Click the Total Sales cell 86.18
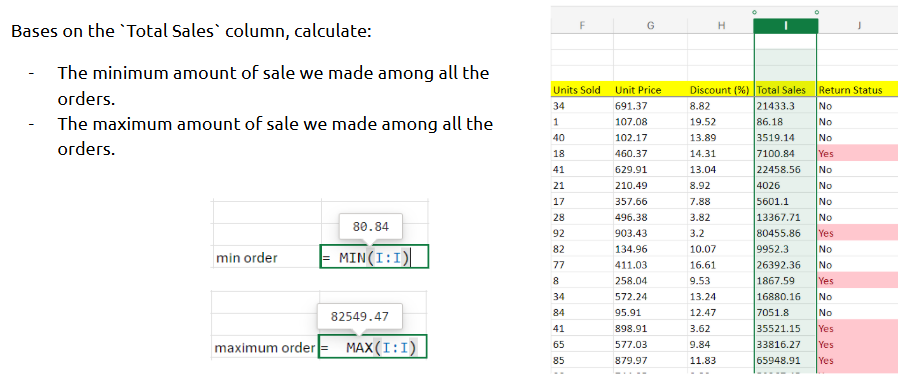901x385 pixels. point(785,122)
